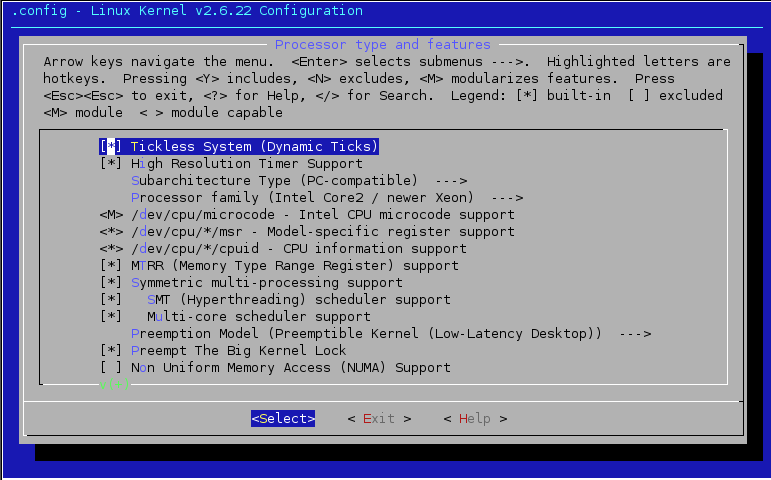Viewport: 771px width, 480px height.
Task: Change /dev/cpu/*/cpuid tristate marker
Action: [111, 249]
